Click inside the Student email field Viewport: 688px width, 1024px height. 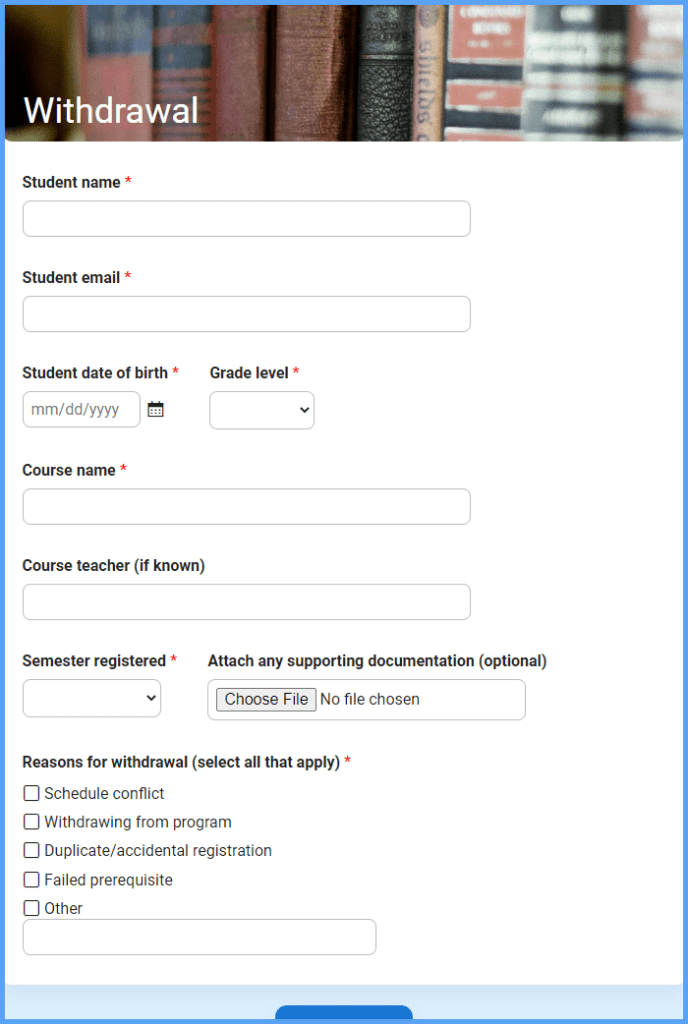(x=246, y=313)
